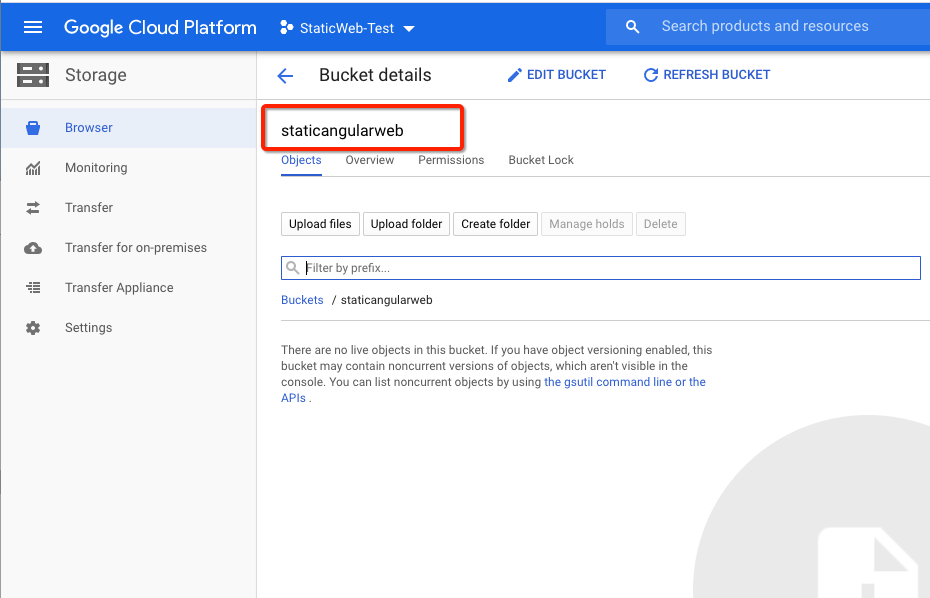Click the refresh circular arrow icon

651,75
